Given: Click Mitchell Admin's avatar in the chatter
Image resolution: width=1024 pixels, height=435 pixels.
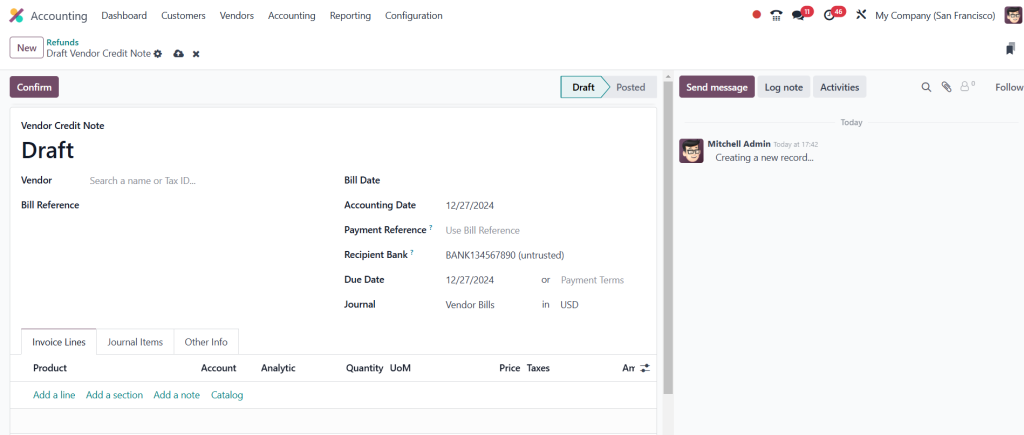Looking at the screenshot, I should click(691, 150).
